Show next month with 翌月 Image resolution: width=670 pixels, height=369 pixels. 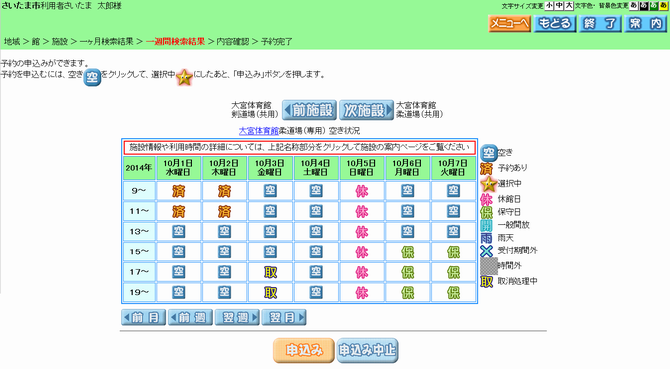pos(284,317)
